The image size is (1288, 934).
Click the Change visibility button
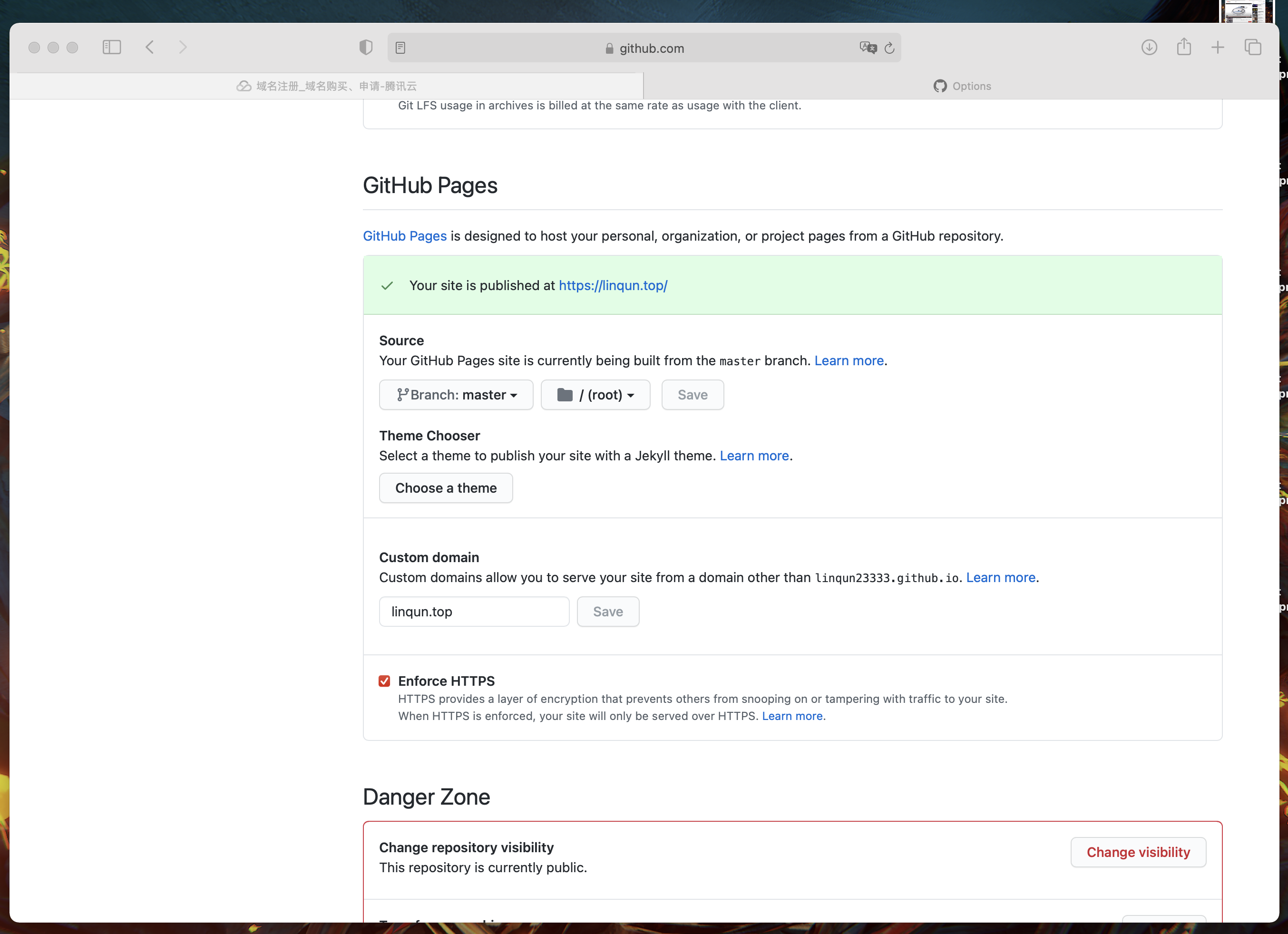[x=1138, y=852]
